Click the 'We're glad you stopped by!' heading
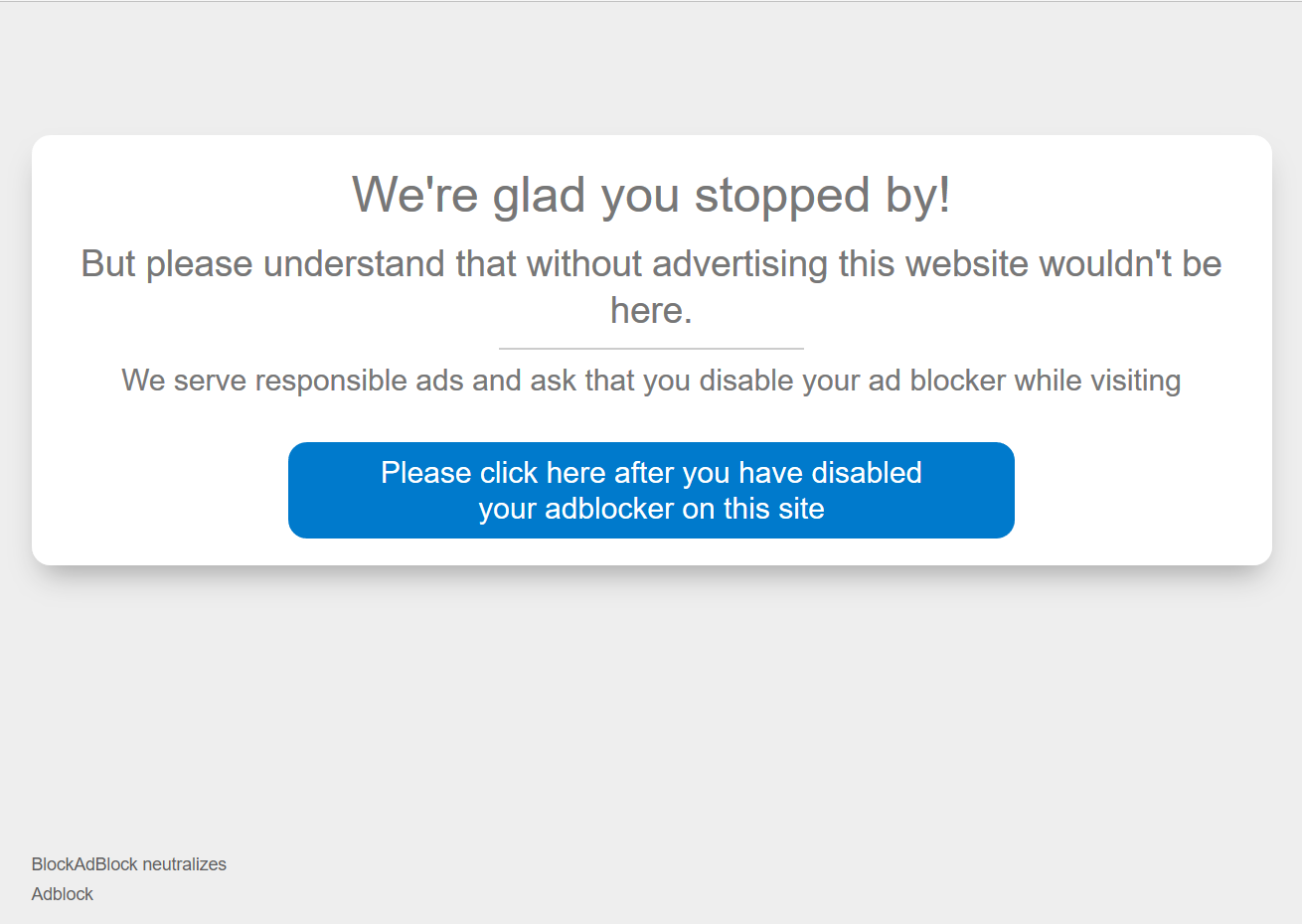This screenshot has width=1302, height=924. [x=651, y=195]
